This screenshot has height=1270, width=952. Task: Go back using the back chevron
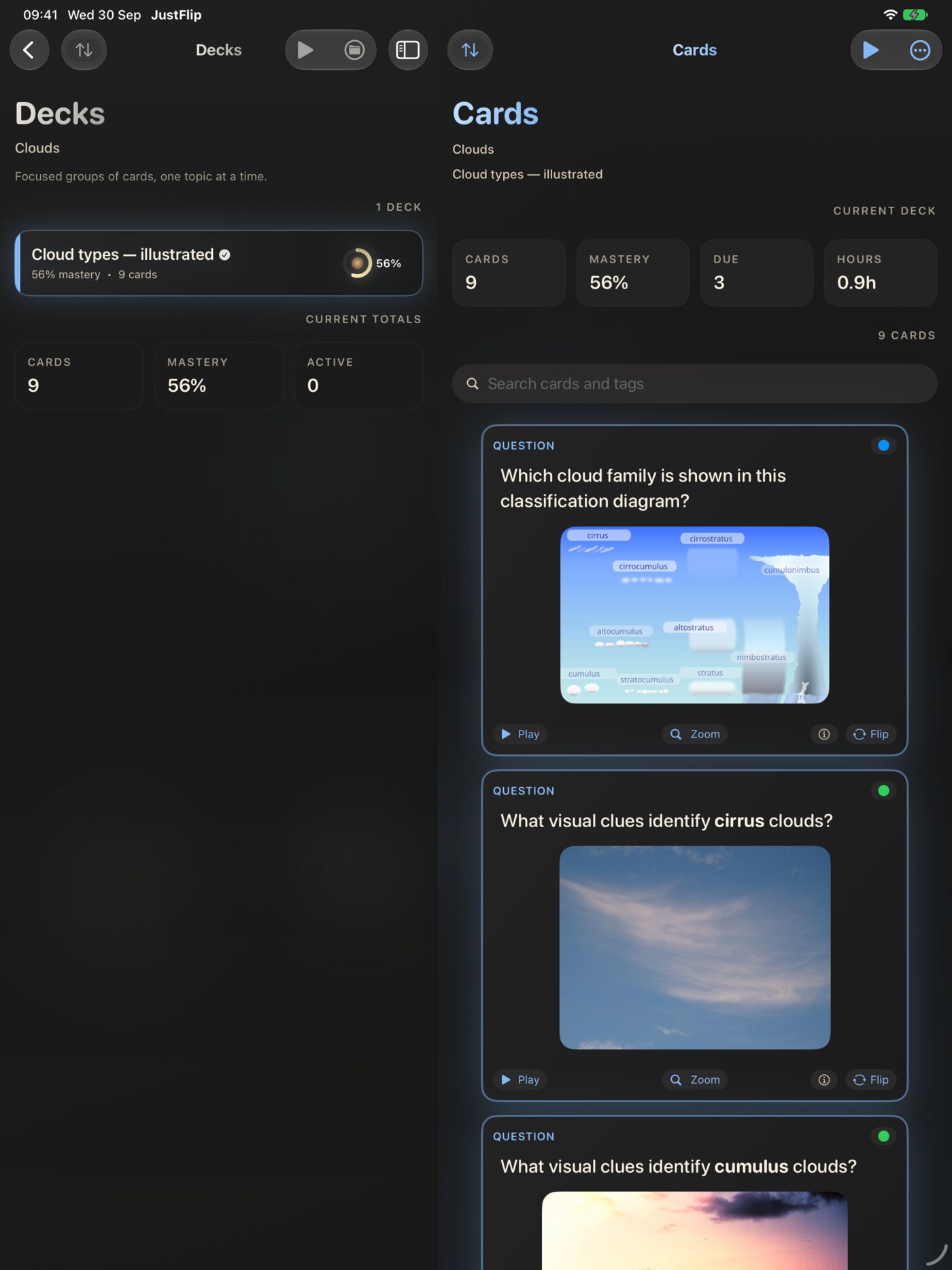pyautogui.click(x=29, y=50)
